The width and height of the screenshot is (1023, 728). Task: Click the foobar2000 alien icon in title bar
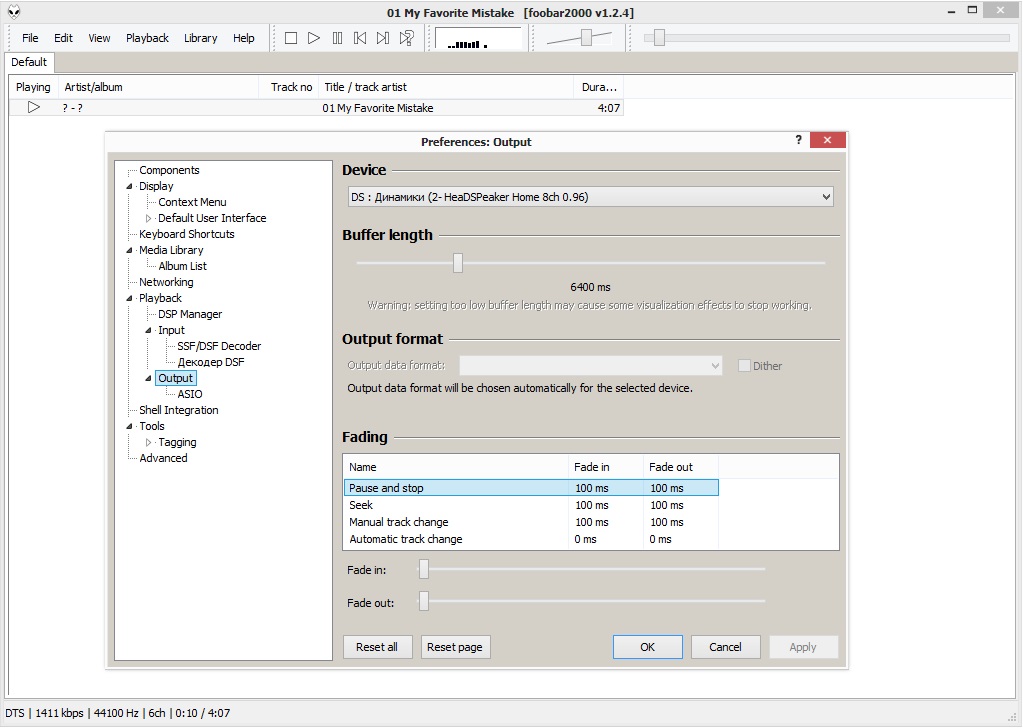coord(13,12)
